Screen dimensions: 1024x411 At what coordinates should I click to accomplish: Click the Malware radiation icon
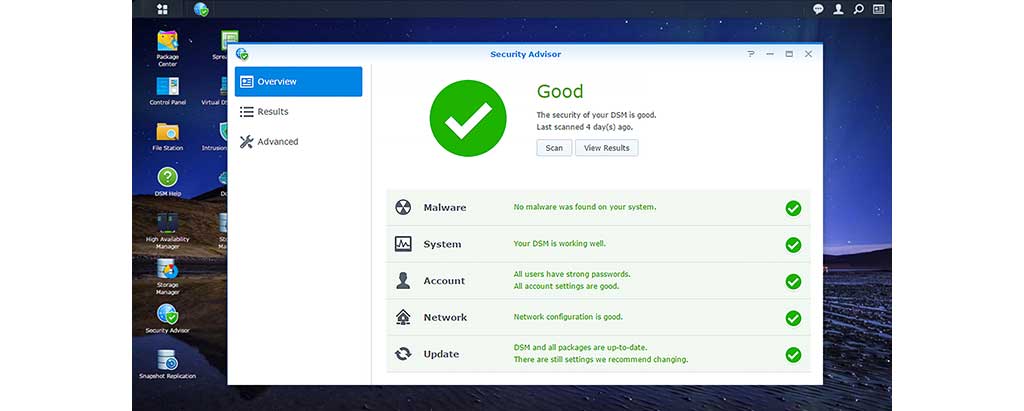pyautogui.click(x=403, y=207)
